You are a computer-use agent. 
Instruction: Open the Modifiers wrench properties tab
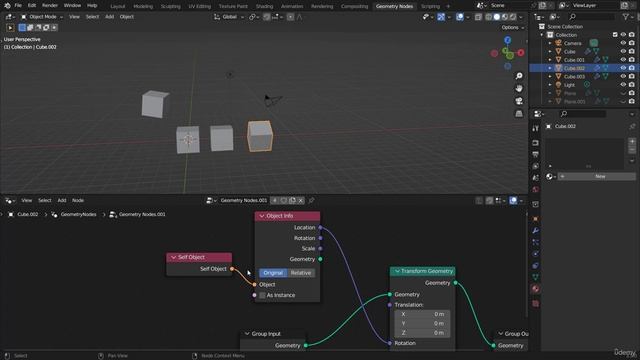tap(536, 231)
